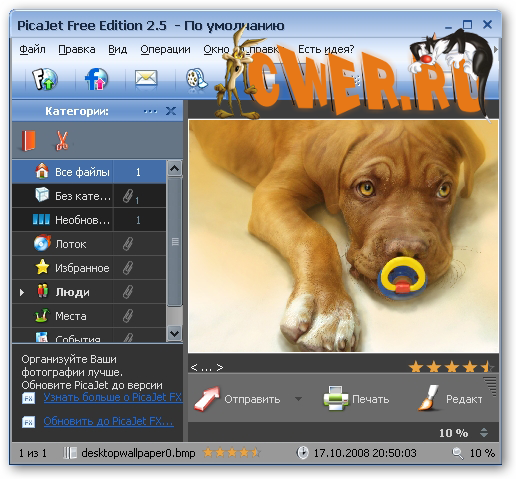
Task: Open the Вид menu
Action: (117, 50)
